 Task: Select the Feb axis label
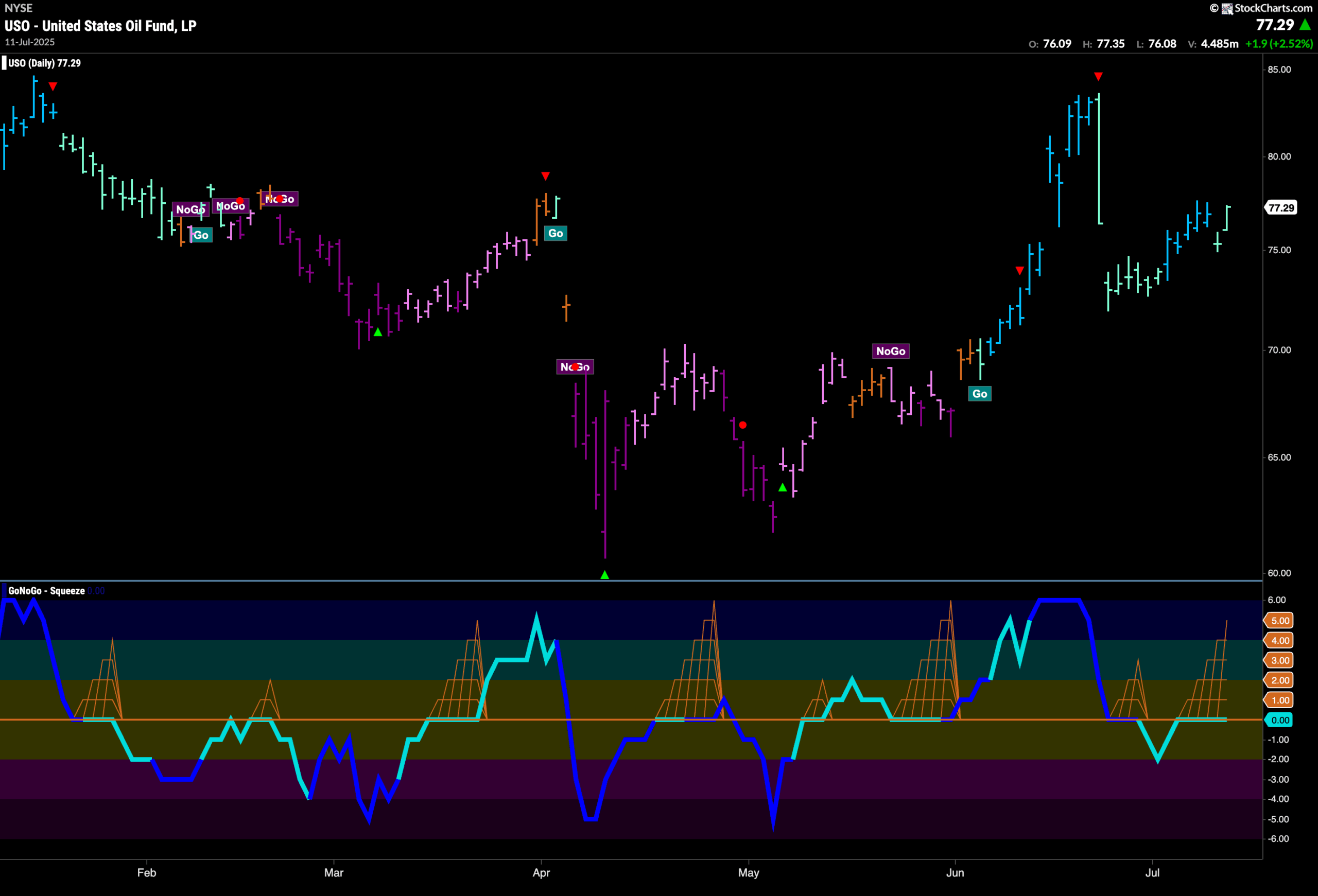(147, 873)
